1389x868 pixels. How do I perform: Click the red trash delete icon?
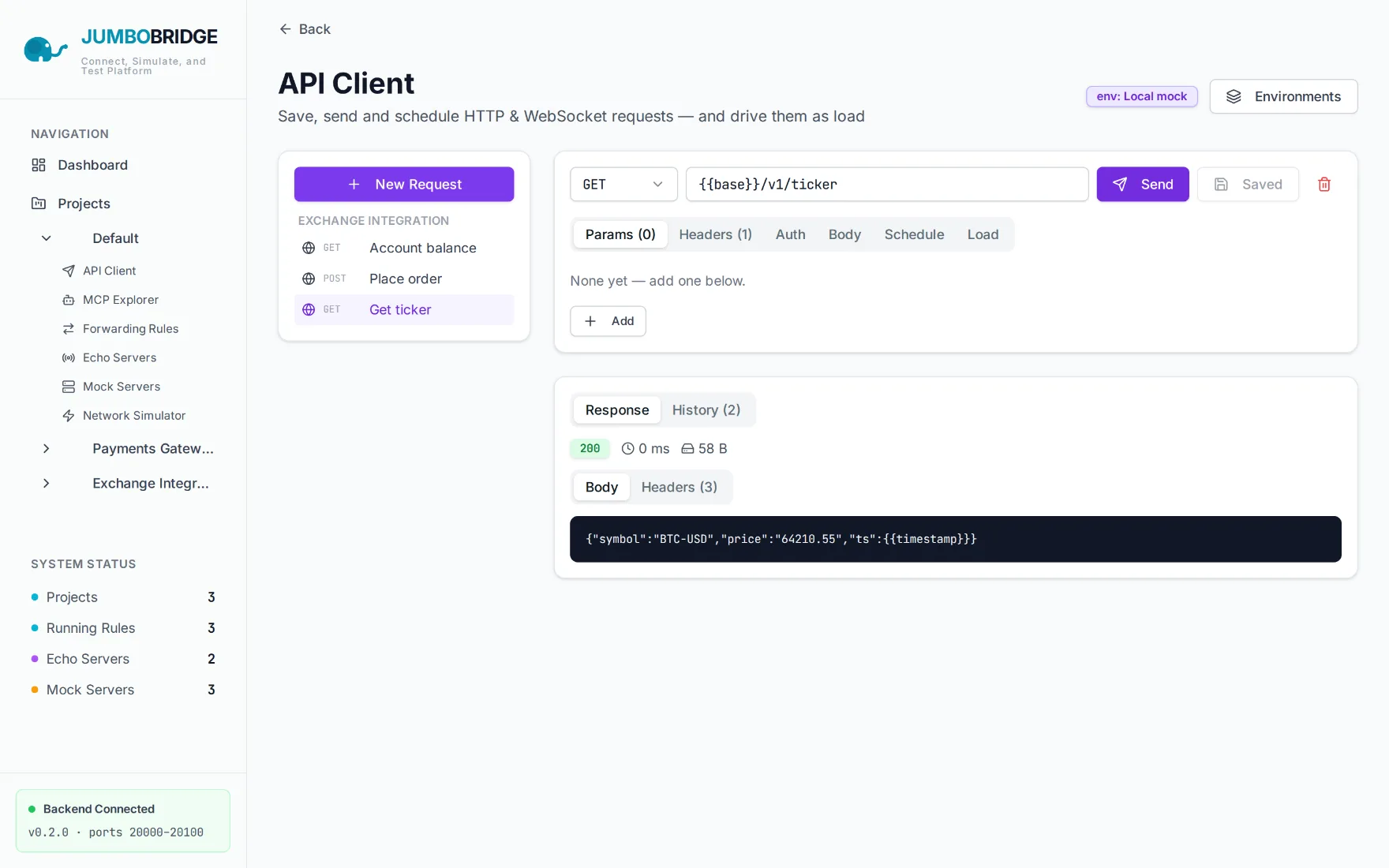point(1324,185)
